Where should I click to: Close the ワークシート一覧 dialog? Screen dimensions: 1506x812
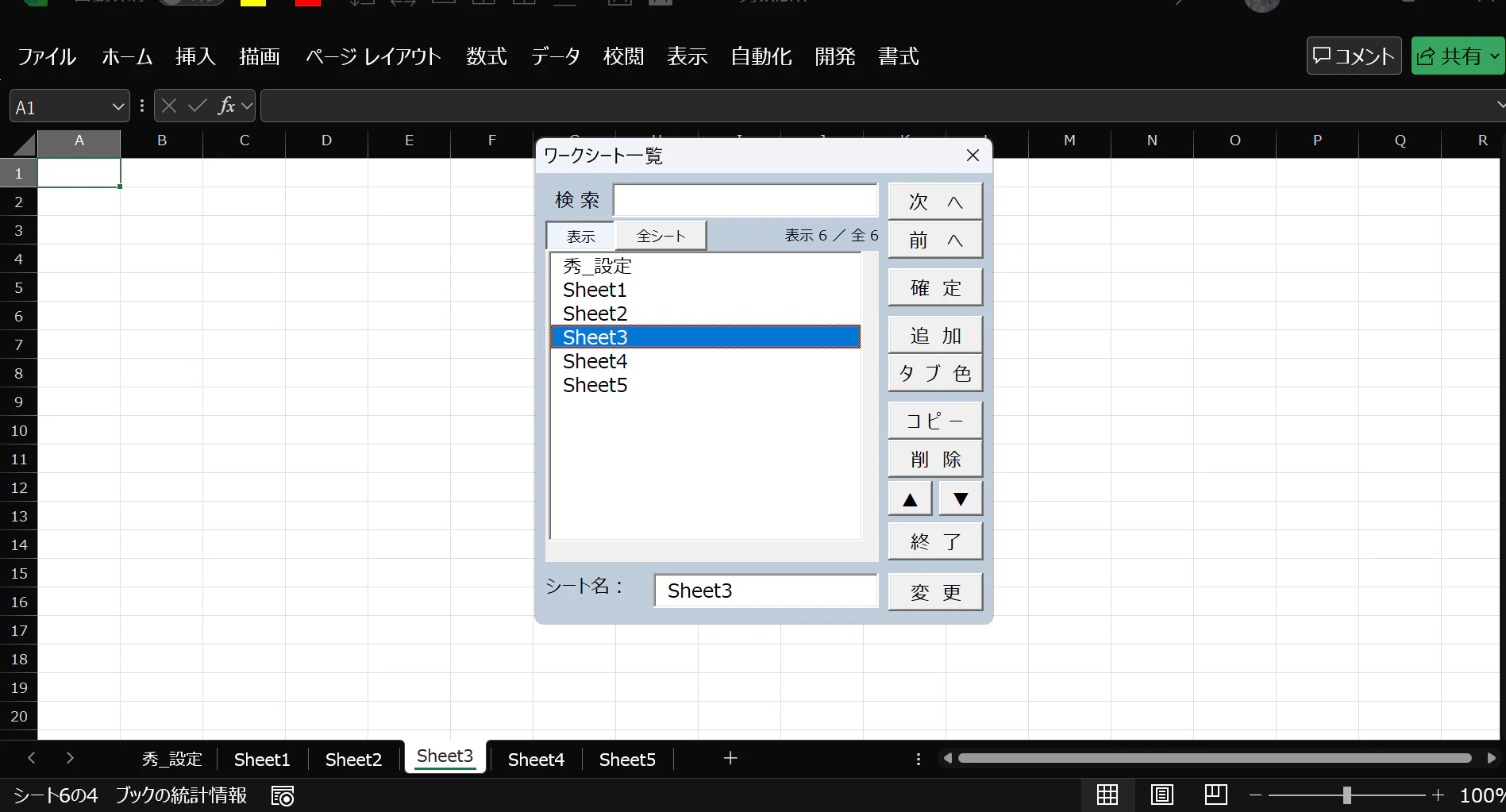pos(973,156)
